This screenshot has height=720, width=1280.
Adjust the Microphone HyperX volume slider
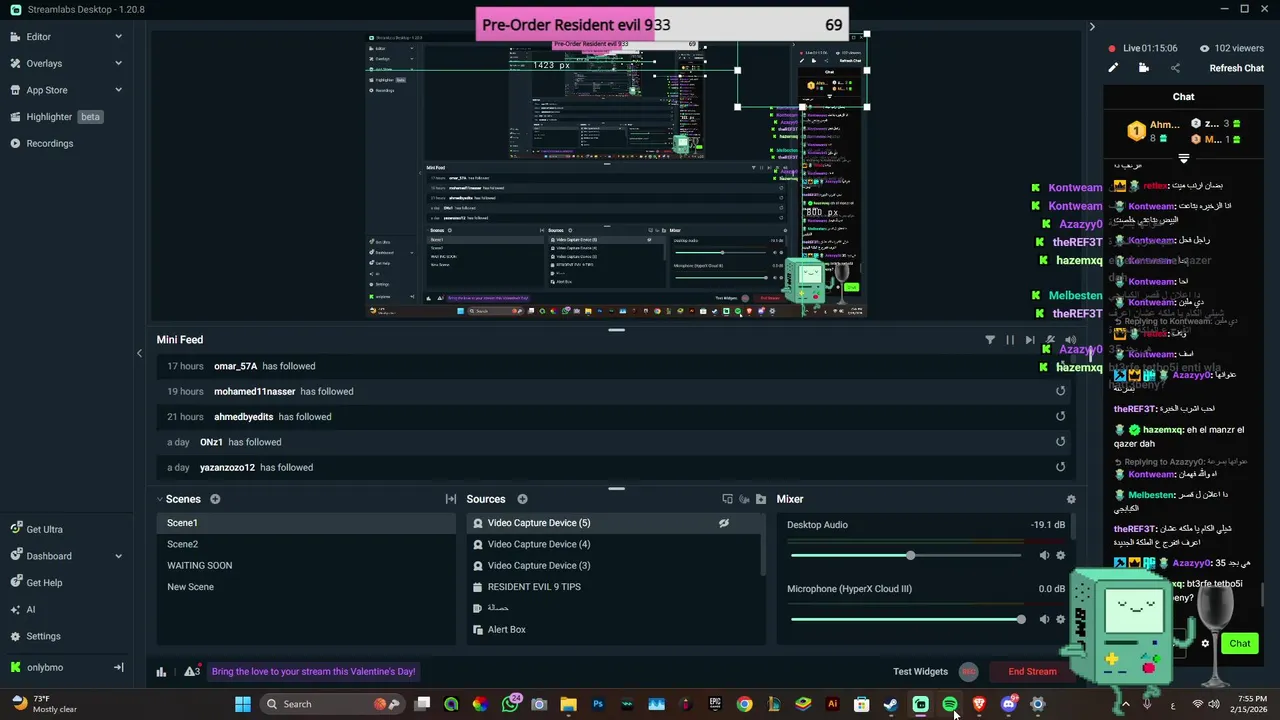pos(908,619)
